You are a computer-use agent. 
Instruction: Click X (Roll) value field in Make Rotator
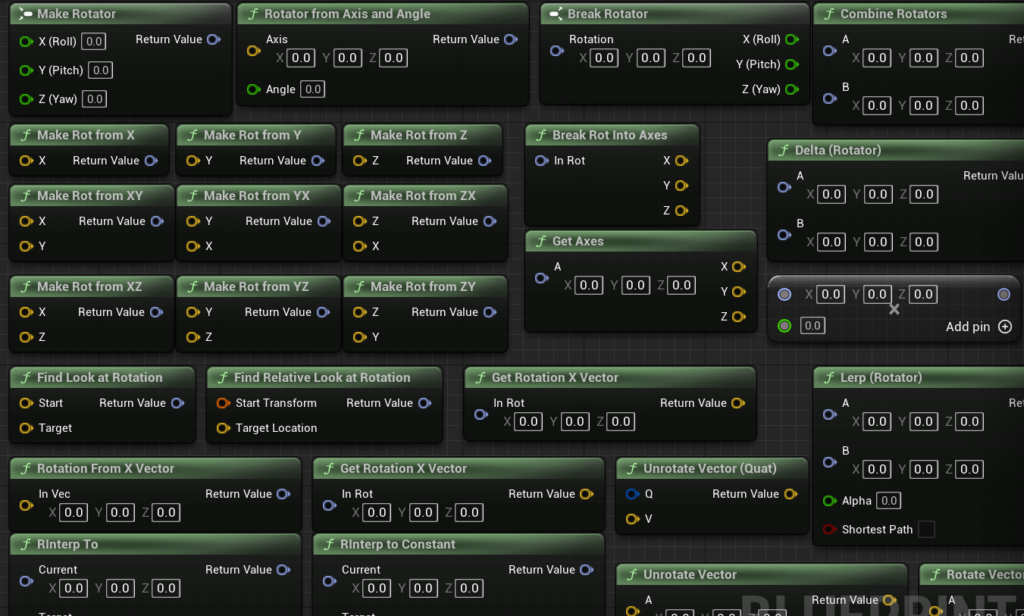click(x=93, y=41)
